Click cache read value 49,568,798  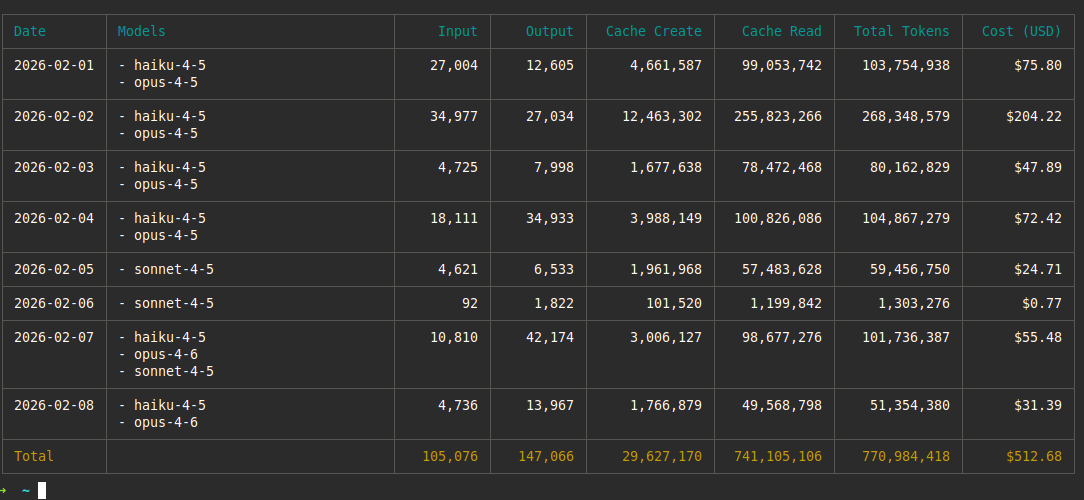782,405
